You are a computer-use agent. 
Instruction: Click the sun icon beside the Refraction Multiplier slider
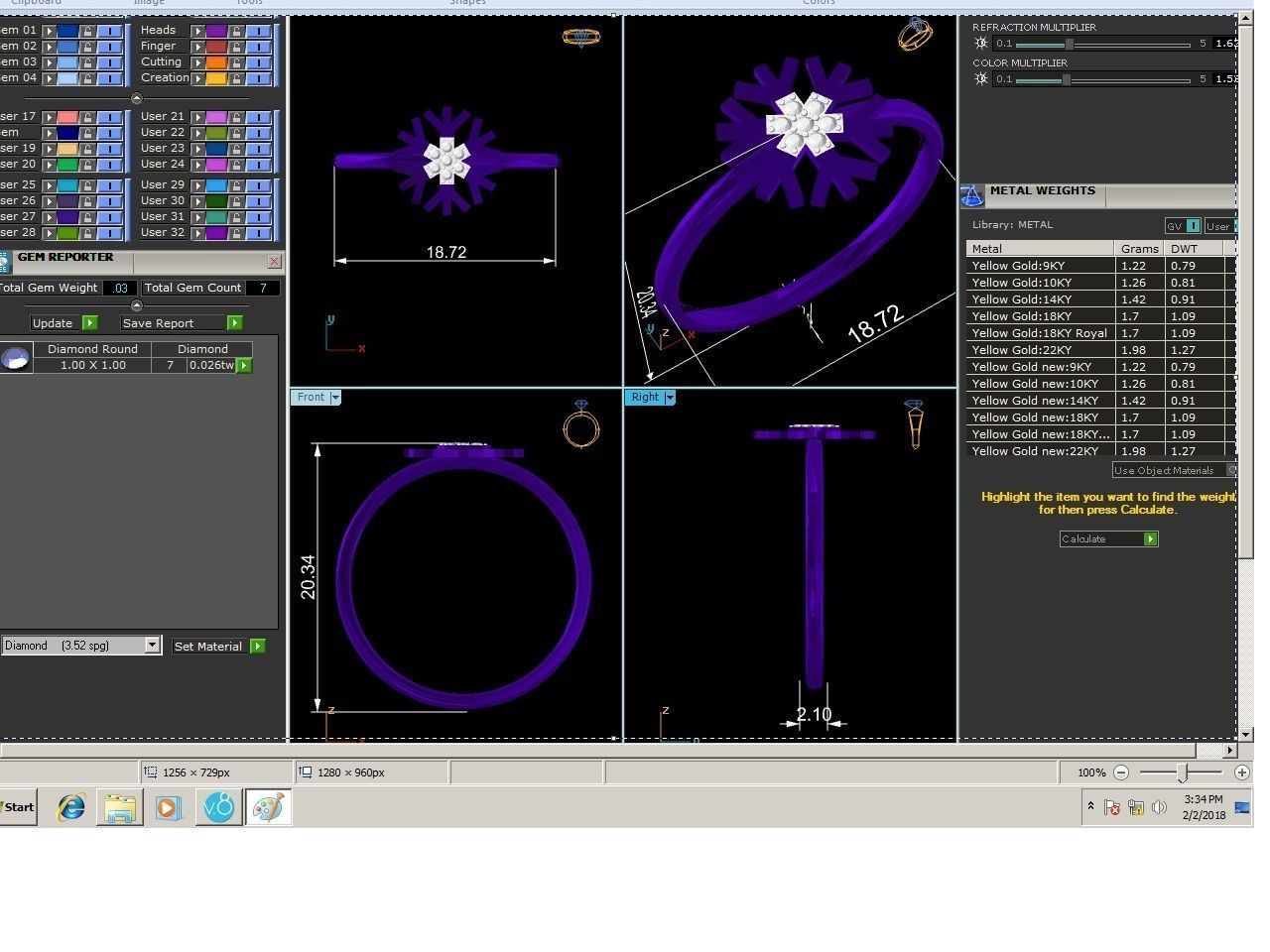tap(981, 44)
